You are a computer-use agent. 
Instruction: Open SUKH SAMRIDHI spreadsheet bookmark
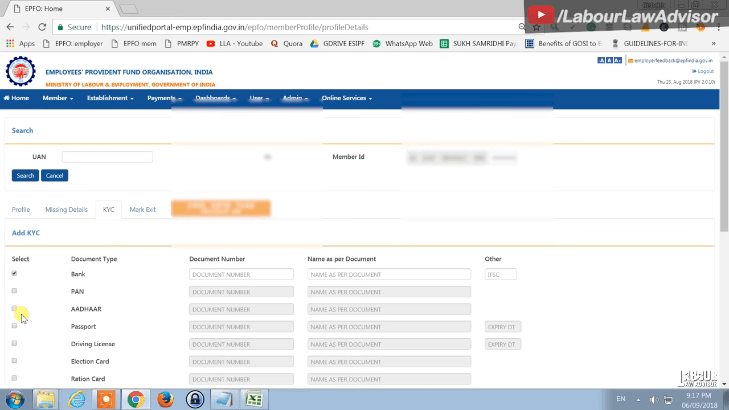point(478,43)
